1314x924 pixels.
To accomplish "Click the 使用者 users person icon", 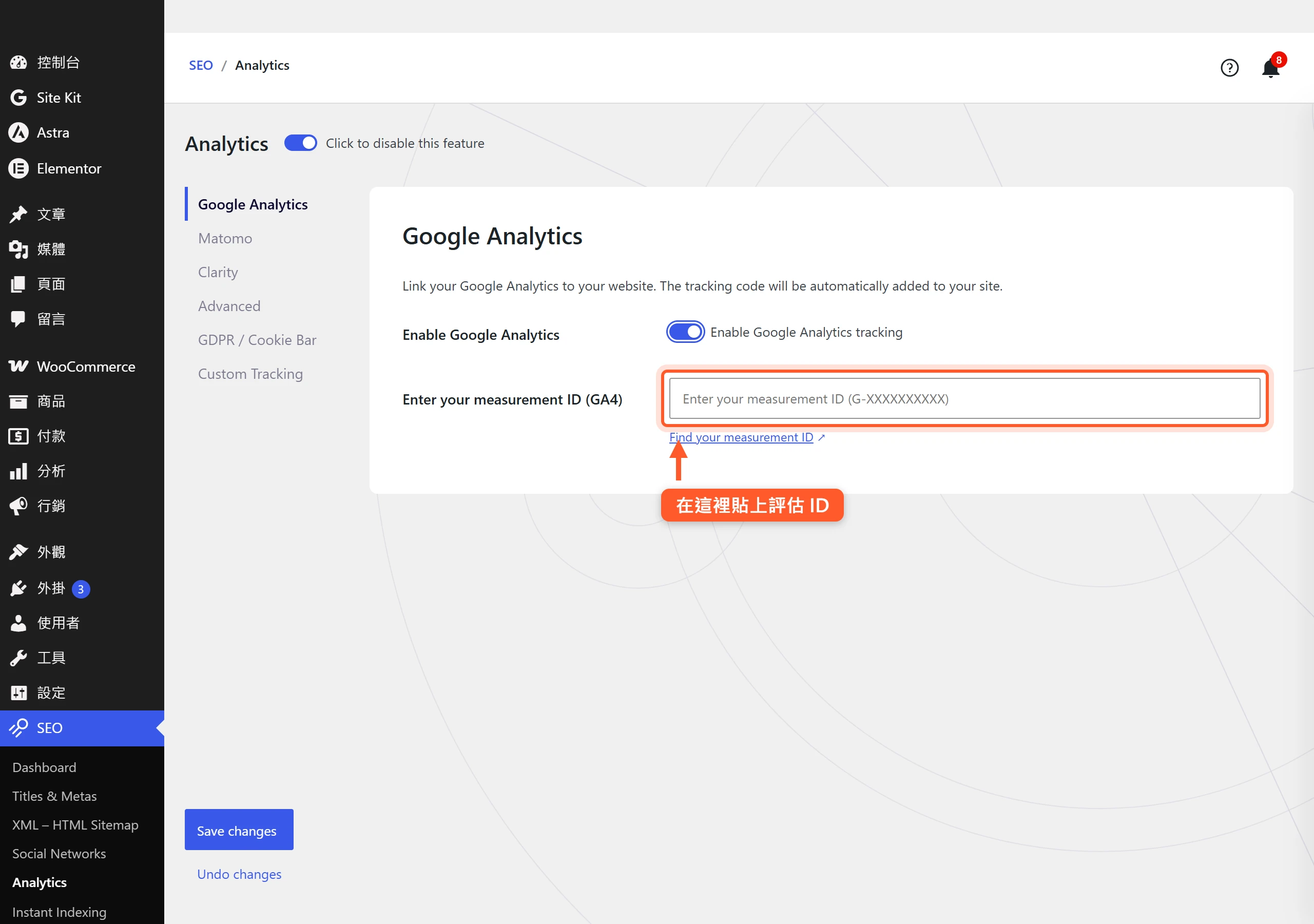I will tap(18, 623).
